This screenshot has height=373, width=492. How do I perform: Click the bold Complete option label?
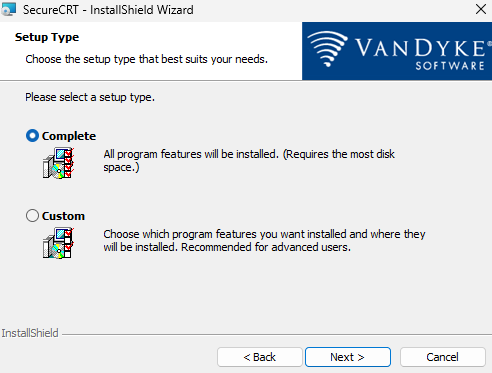69,136
